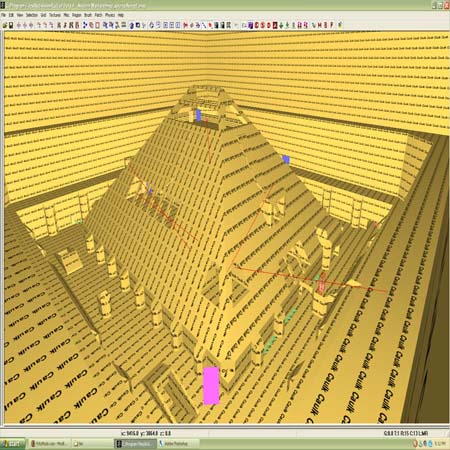Switch to the Adobe Photoshop taskbar button
The image size is (450, 450).
[178, 444]
